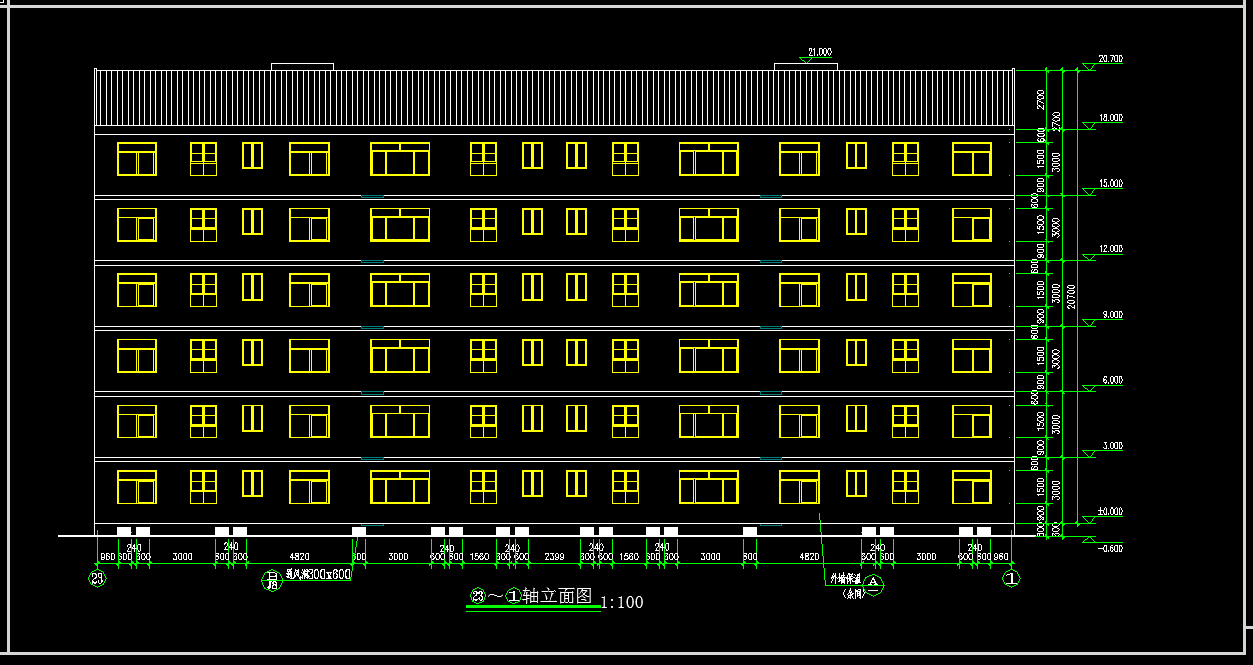1253x665 pixels.
Task: Pick the detail index bubble beside 通风洞300x600
Action: 271,580
